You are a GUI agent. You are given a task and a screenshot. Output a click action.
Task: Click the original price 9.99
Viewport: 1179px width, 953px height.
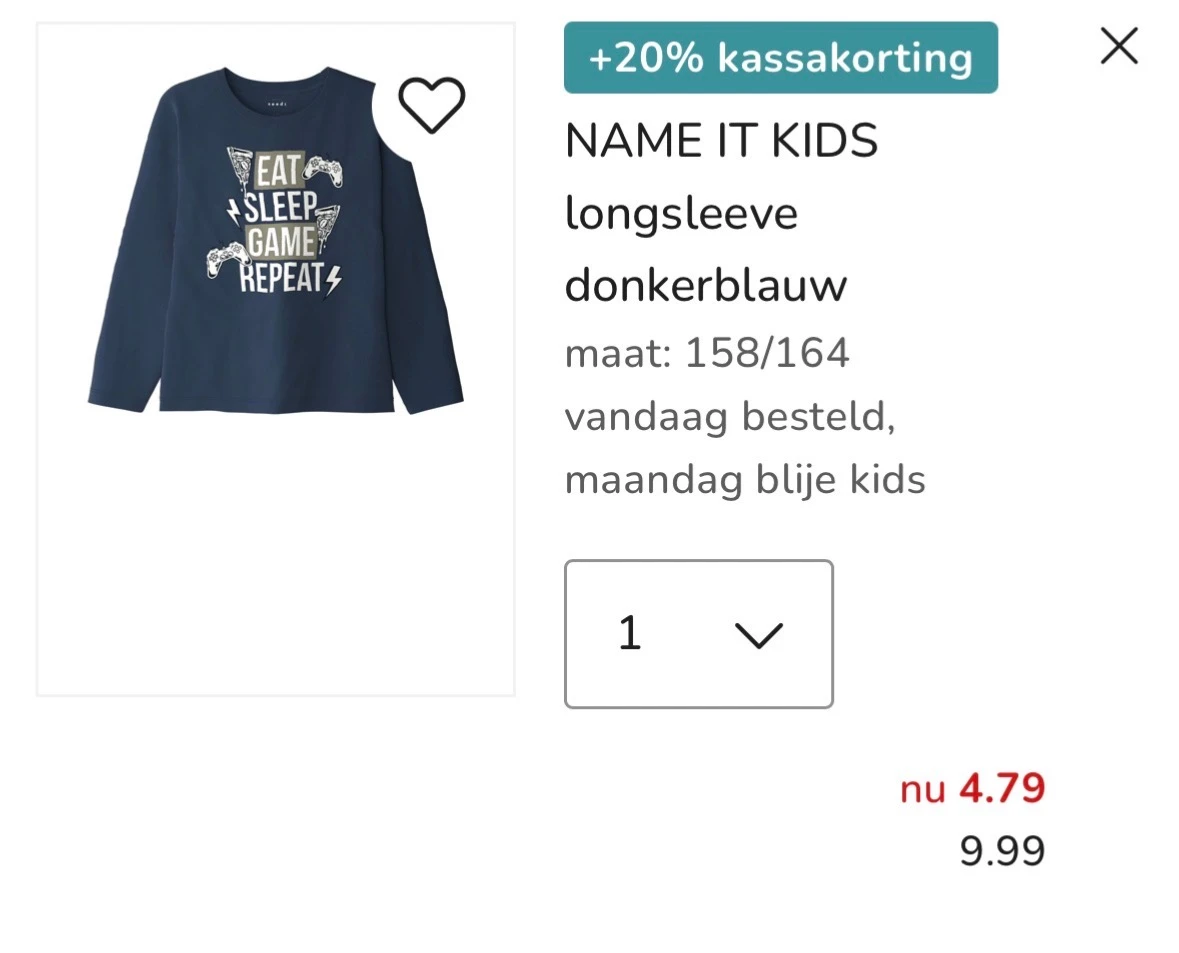point(1002,851)
